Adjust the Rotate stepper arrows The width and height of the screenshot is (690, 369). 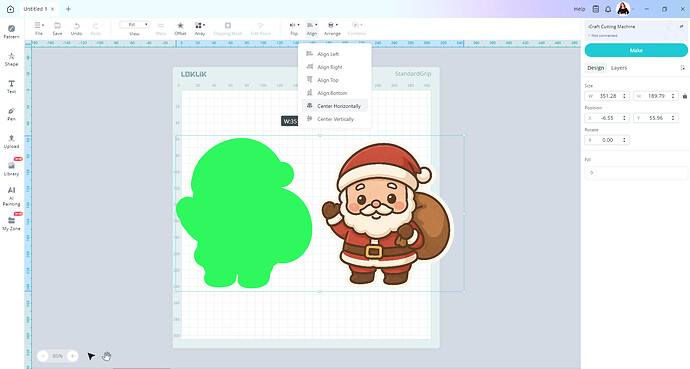coord(624,140)
